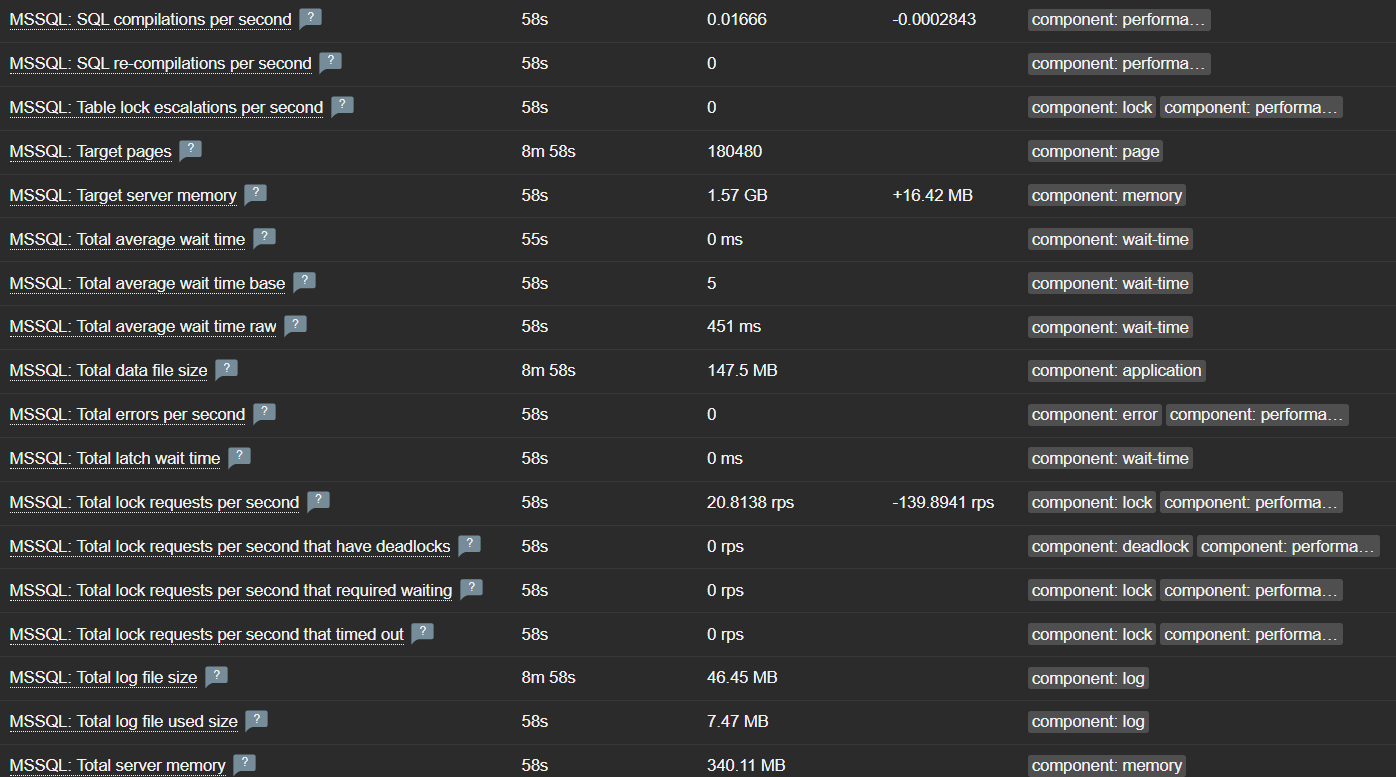Open help for Total average wait time base
Screen dimensions: 1396x777
click(305, 282)
